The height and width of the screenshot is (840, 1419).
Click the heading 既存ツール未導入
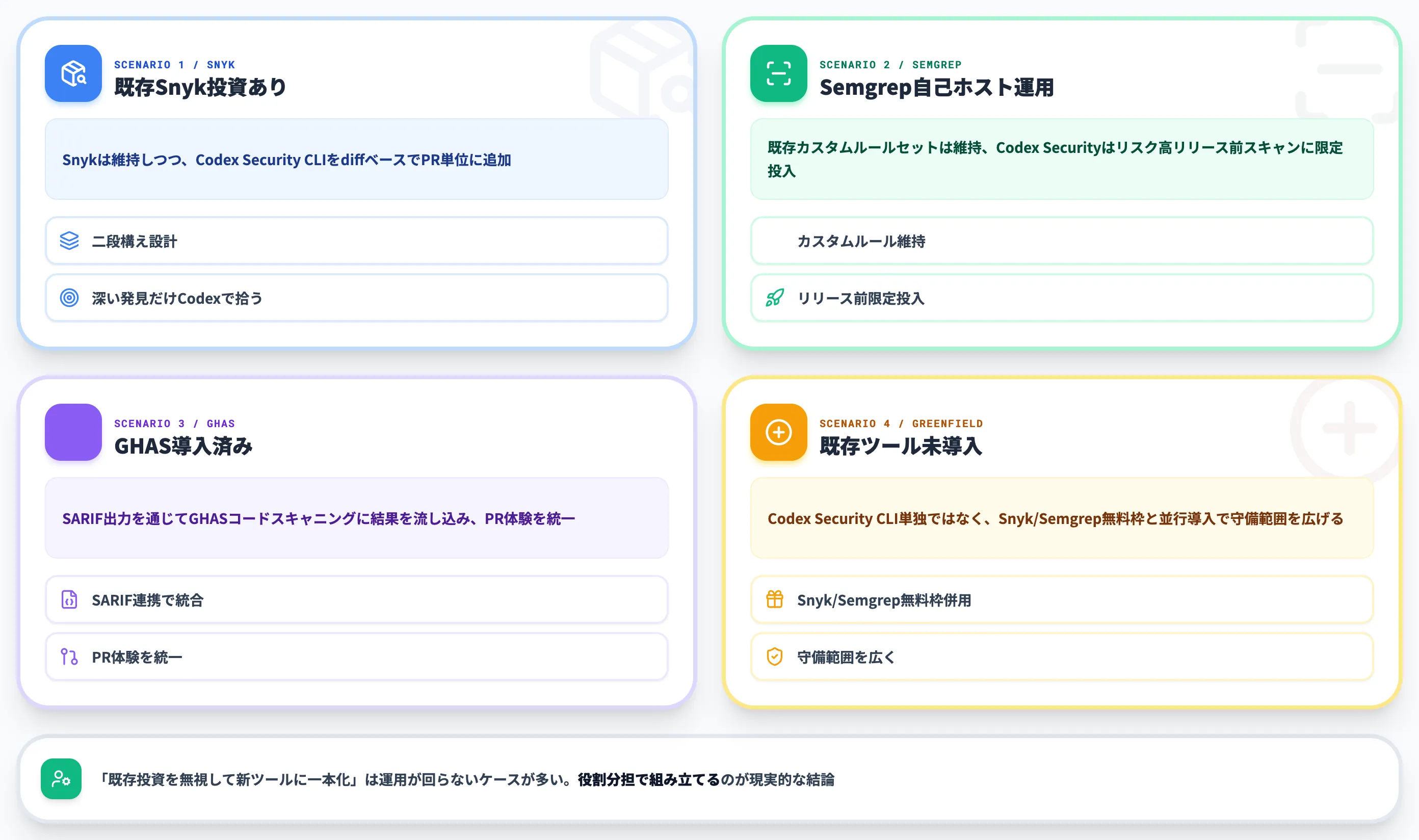click(x=901, y=446)
